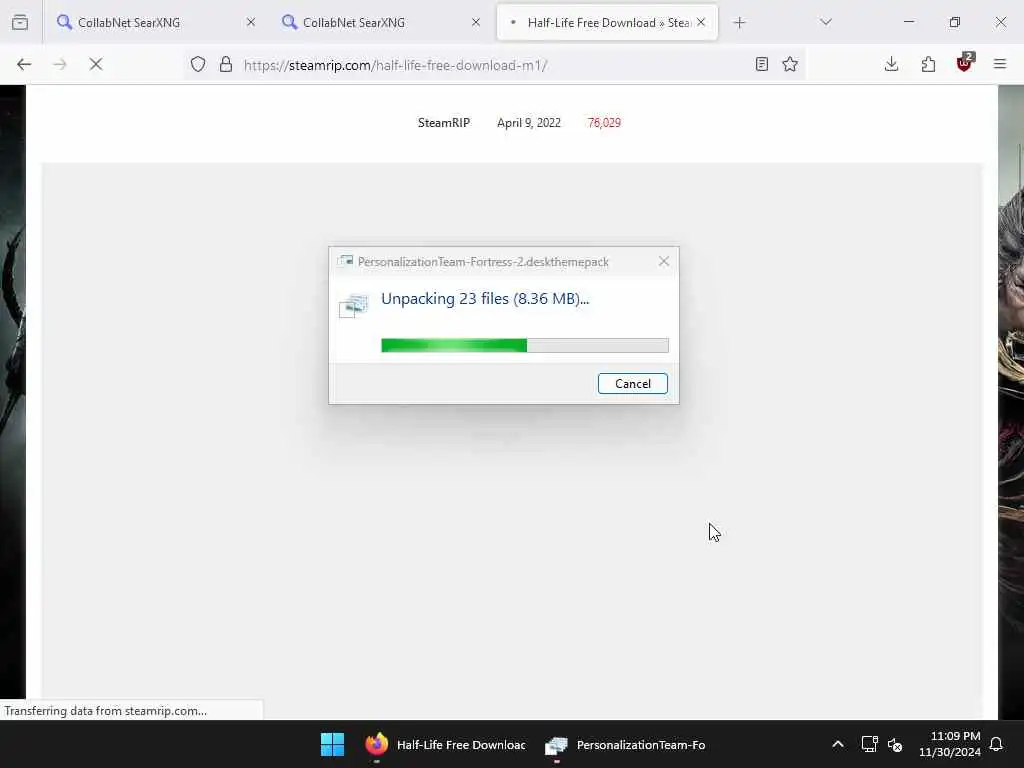
Task: Open the Firefox downloads panel
Action: pyautogui.click(x=891, y=64)
